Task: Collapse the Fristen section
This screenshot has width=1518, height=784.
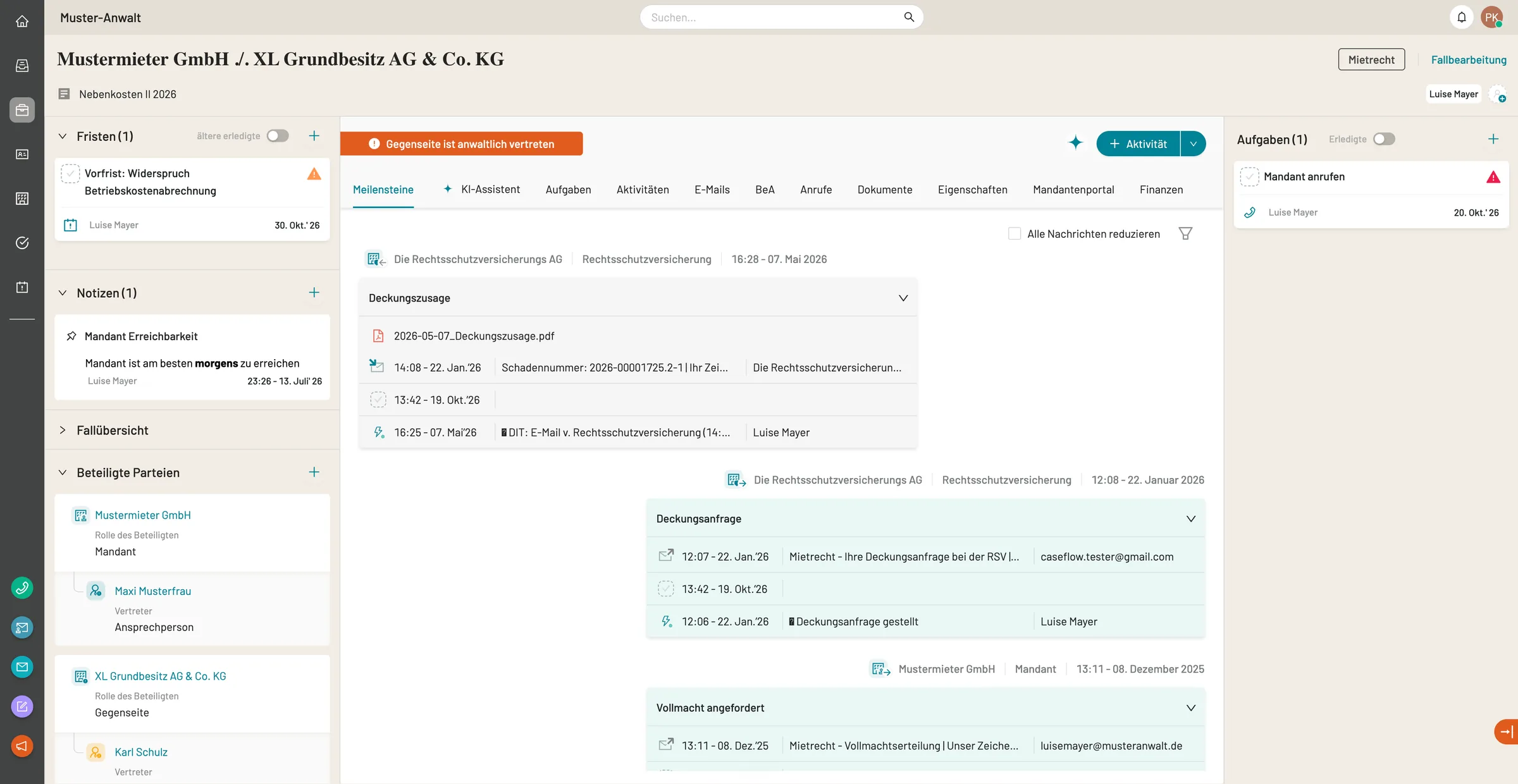Action: [x=63, y=136]
